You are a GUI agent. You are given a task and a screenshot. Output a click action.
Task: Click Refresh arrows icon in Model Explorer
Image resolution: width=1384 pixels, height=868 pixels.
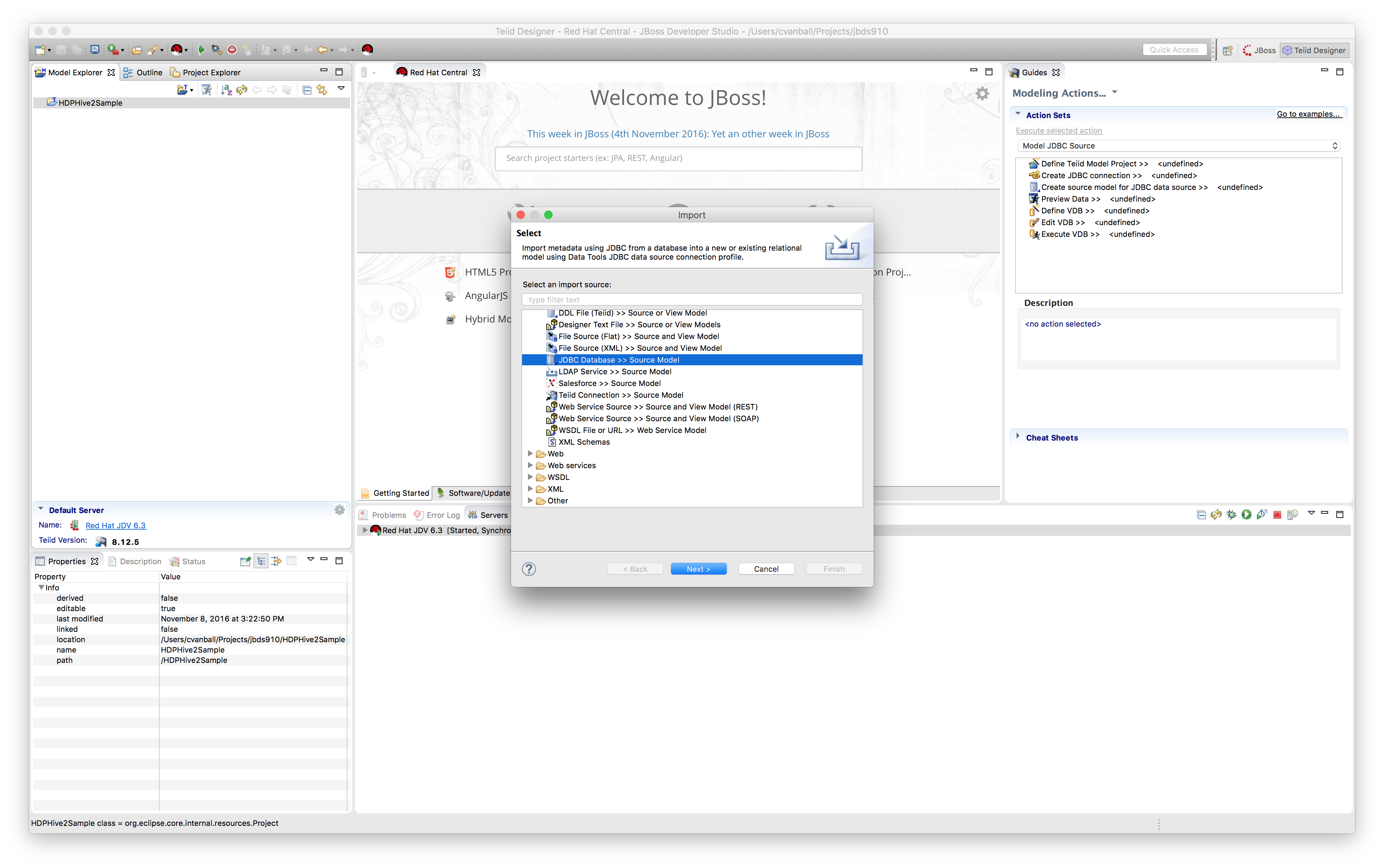pyautogui.click(x=242, y=89)
